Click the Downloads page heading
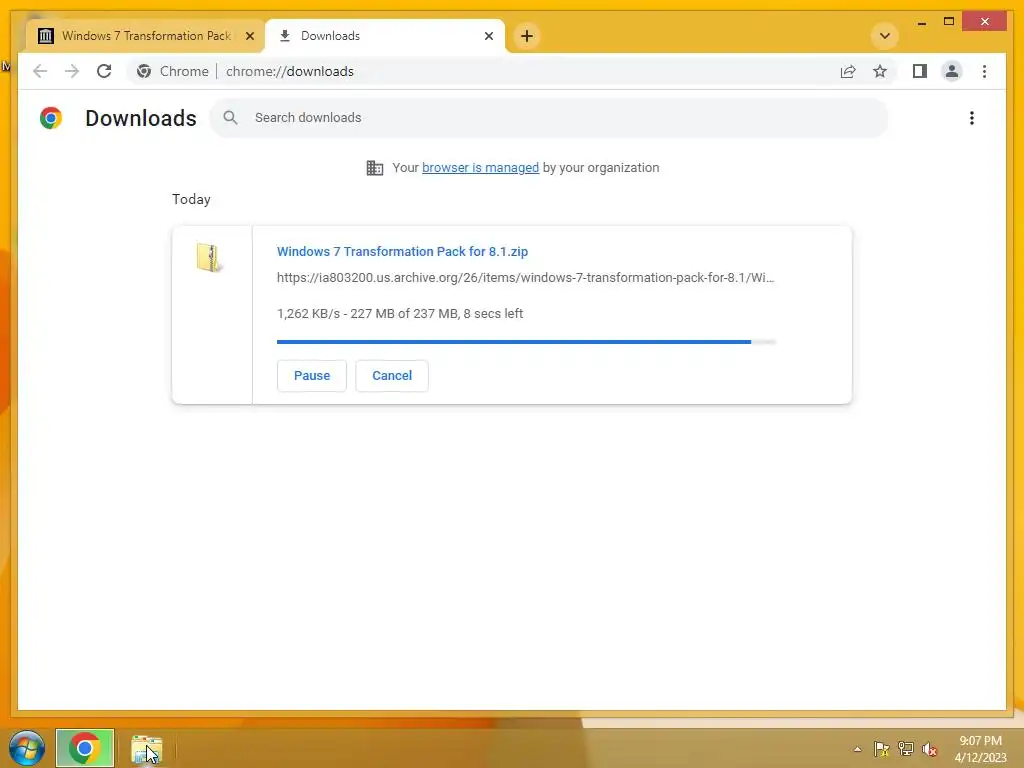 [x=140, y=118]
